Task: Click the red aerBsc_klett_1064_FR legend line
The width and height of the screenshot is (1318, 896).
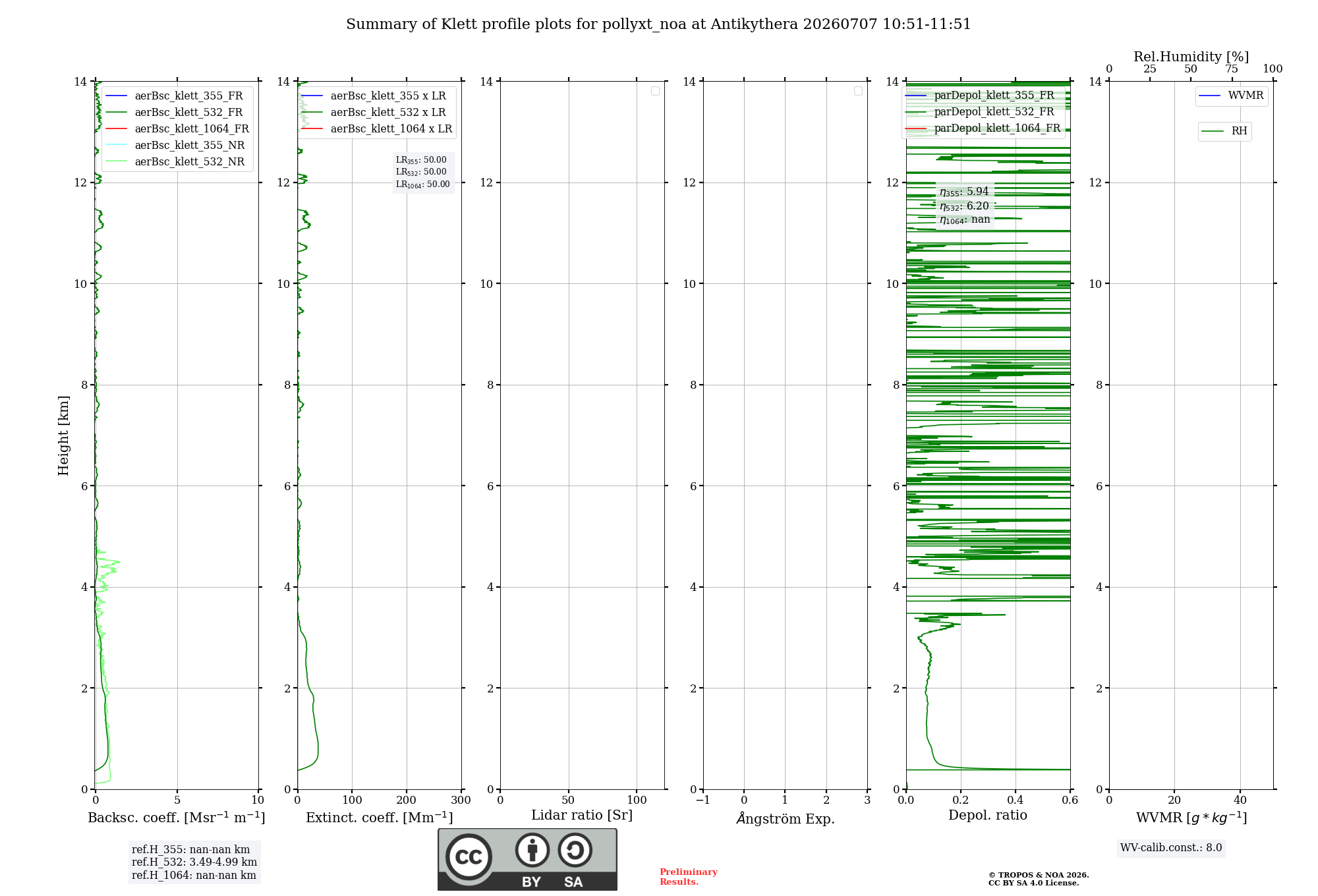Action: click(116, 129)
